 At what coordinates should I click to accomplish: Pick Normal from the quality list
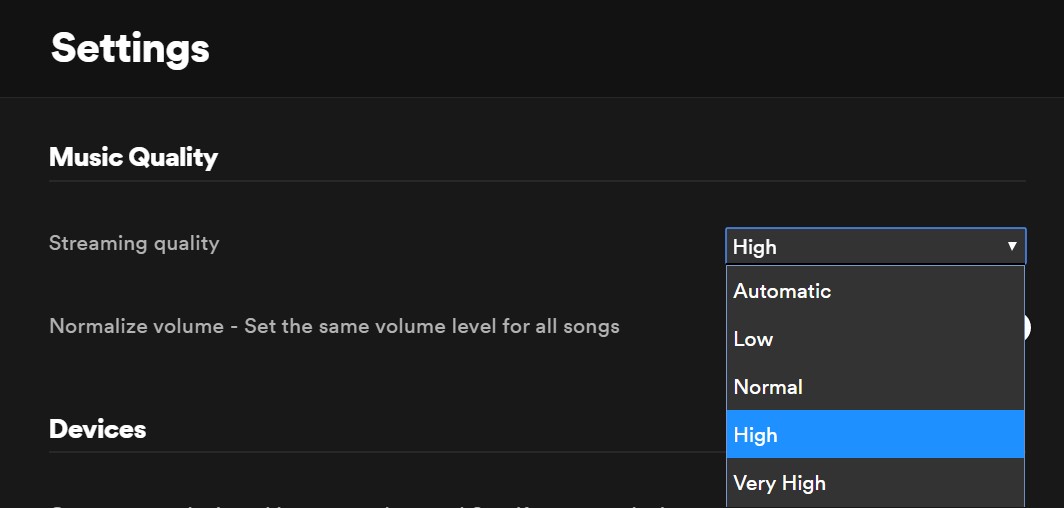pyautogui.click(x=768, y=387)
